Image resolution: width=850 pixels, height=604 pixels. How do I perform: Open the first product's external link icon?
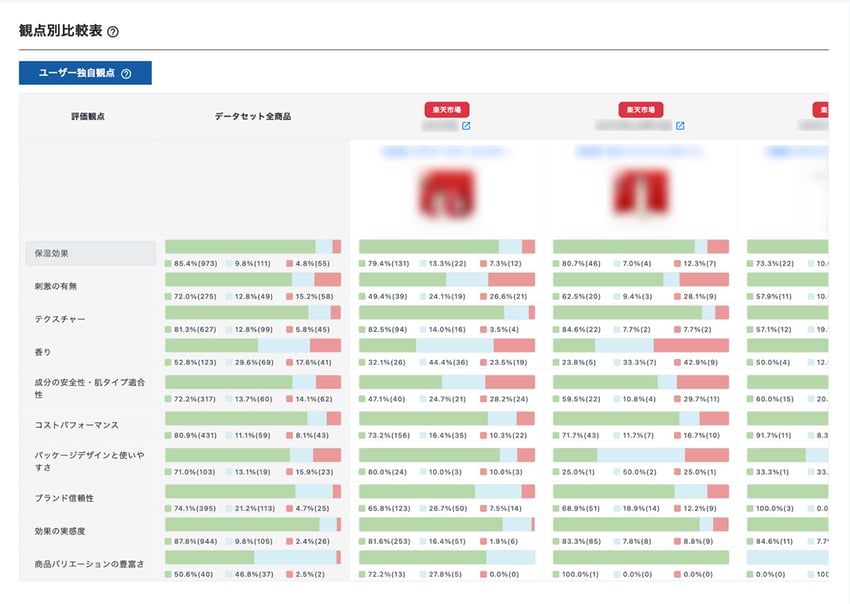[466, 127]
